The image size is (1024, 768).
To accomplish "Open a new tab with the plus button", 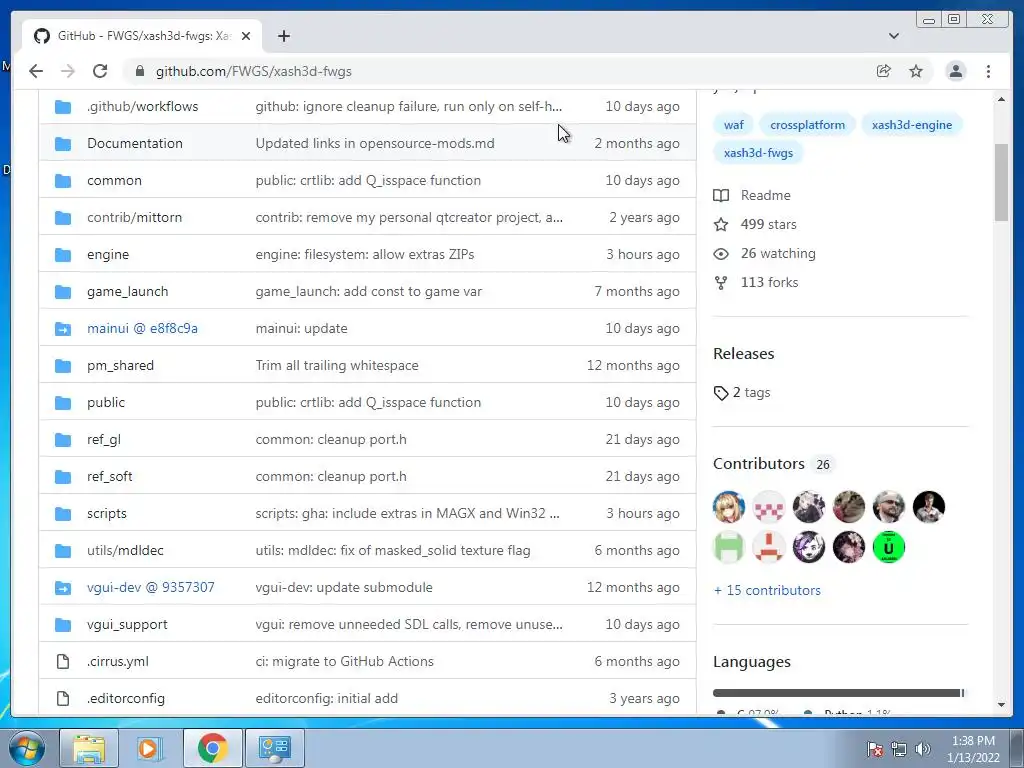I will (x=283, y=36).
